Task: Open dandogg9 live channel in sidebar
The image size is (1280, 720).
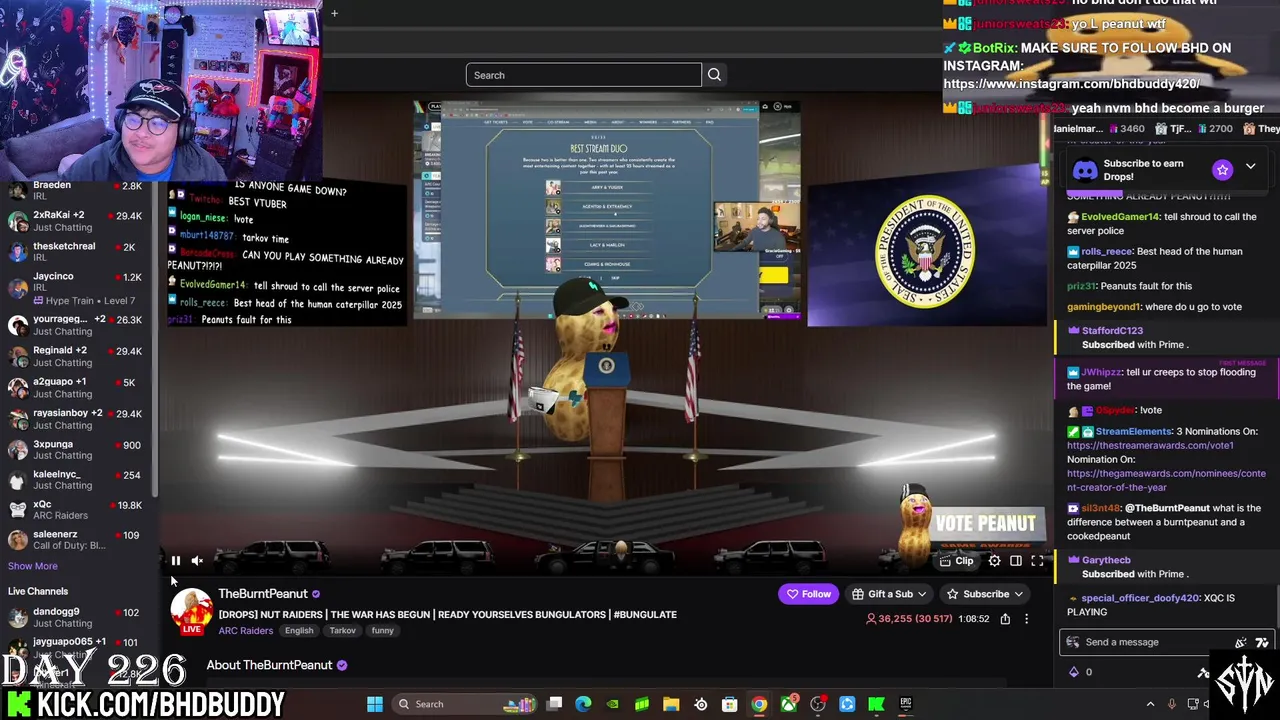Action: [x=75, y=617]
